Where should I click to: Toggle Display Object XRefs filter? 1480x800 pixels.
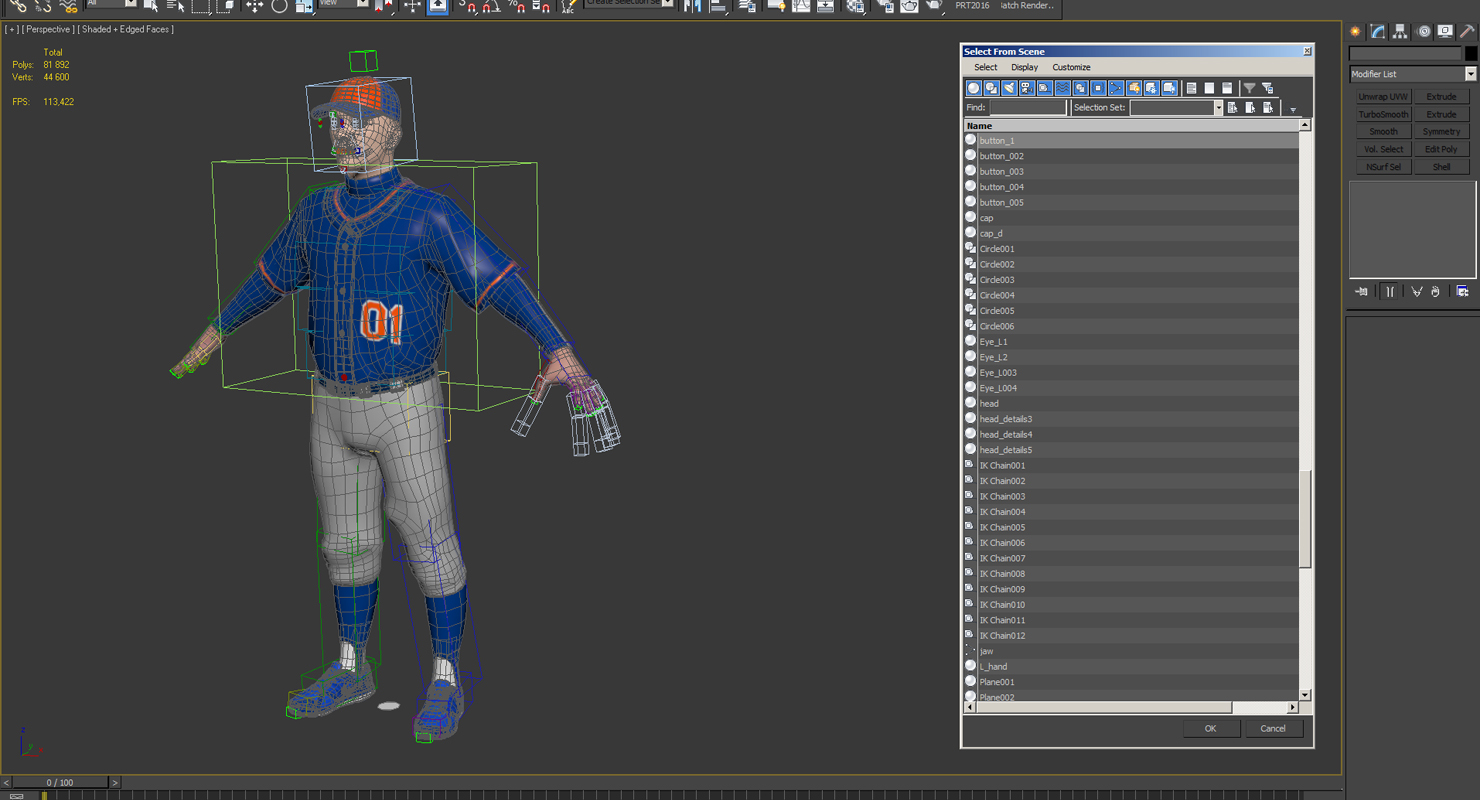pos(1098,88)
